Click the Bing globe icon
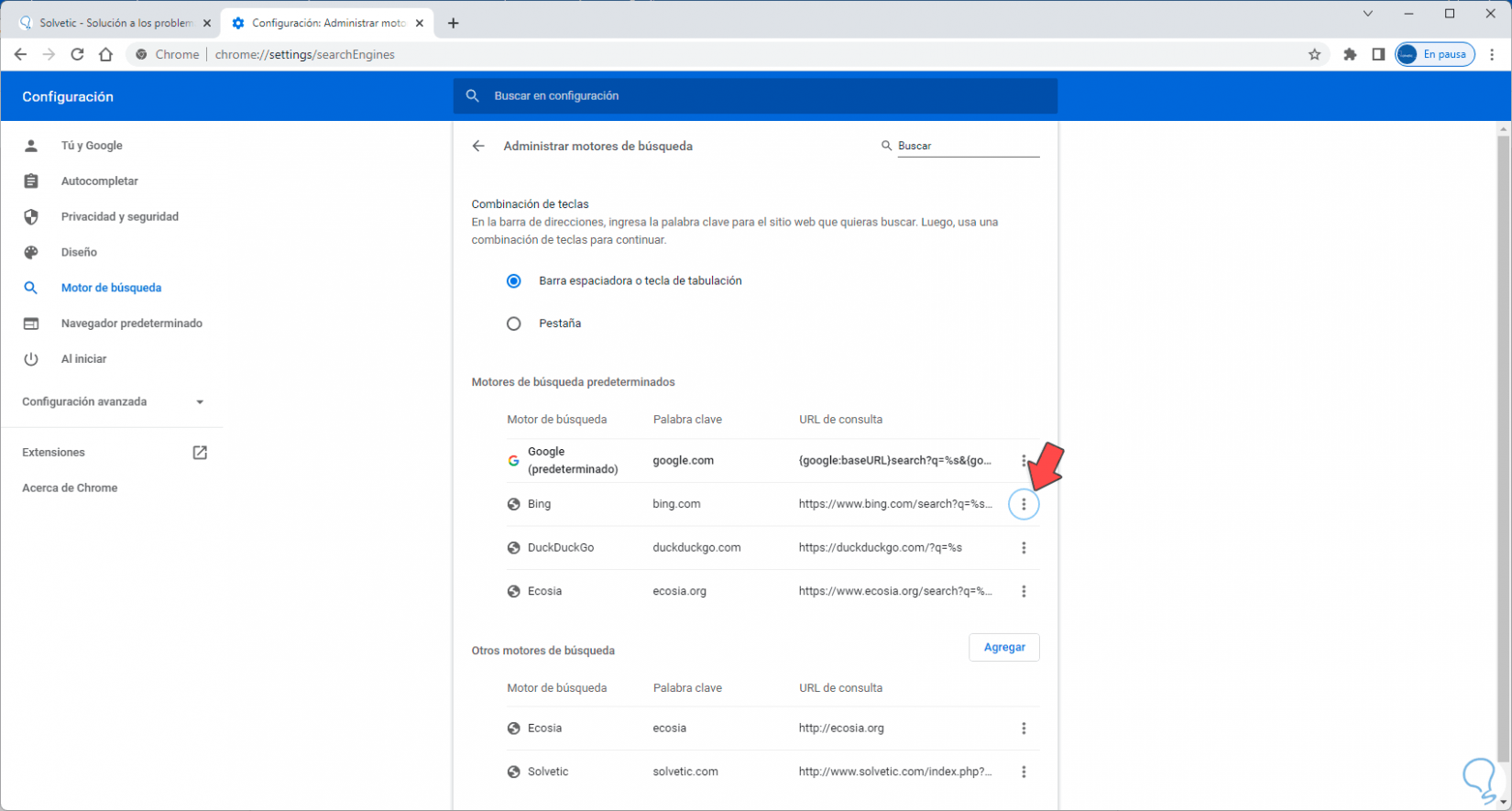Image resolution: width=1512 pixels, height=811 pixels. 514,504
